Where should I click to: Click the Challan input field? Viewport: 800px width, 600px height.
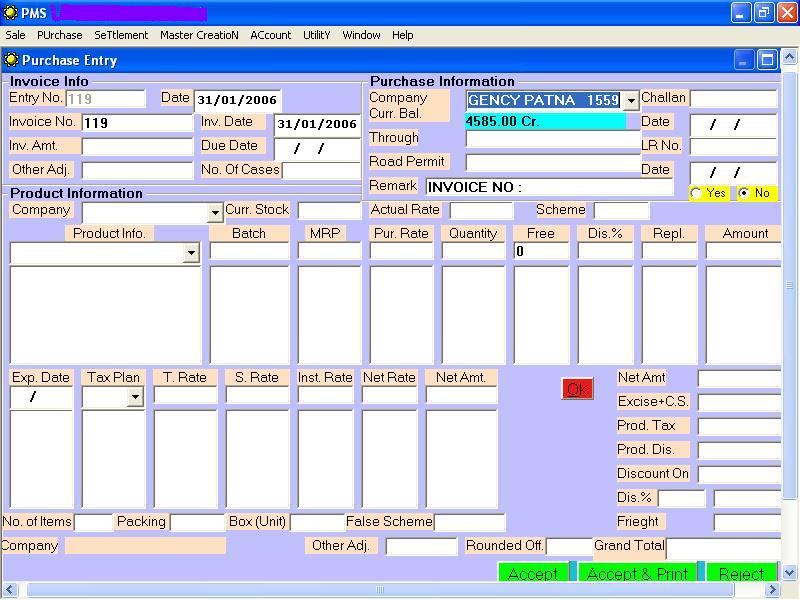point(733,98)
